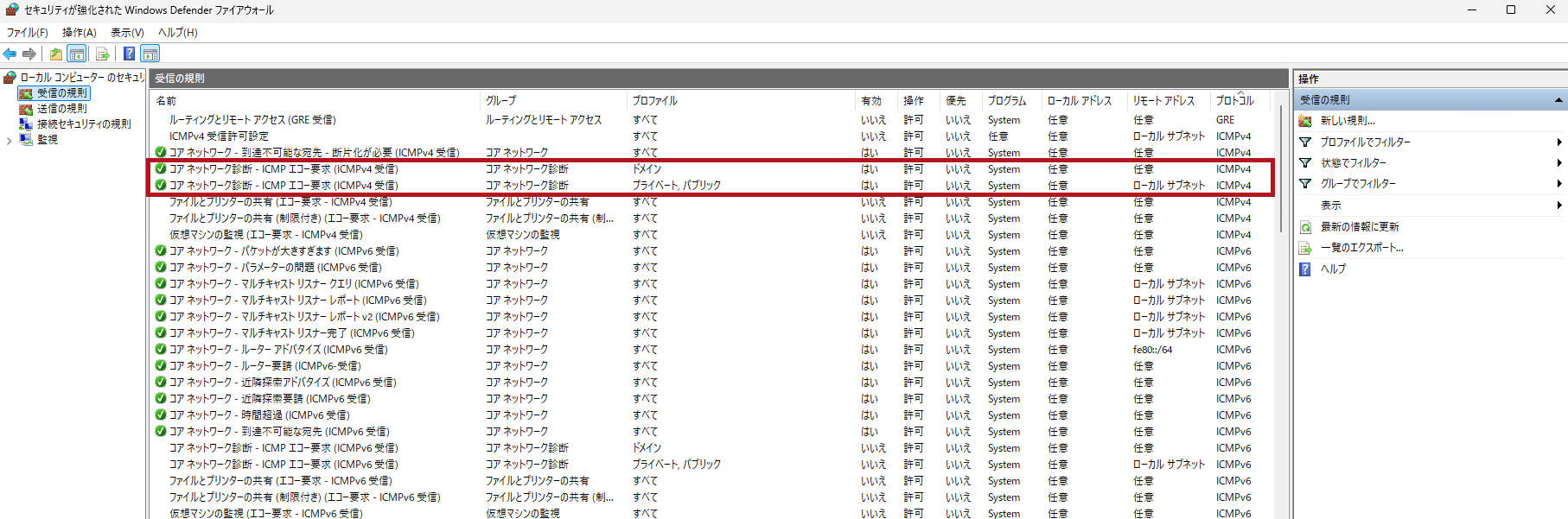Image resolution: width=1568 pixels, height=519 pixels.
Task: Click the Export List toolbar icon
Action: [102, 54]
